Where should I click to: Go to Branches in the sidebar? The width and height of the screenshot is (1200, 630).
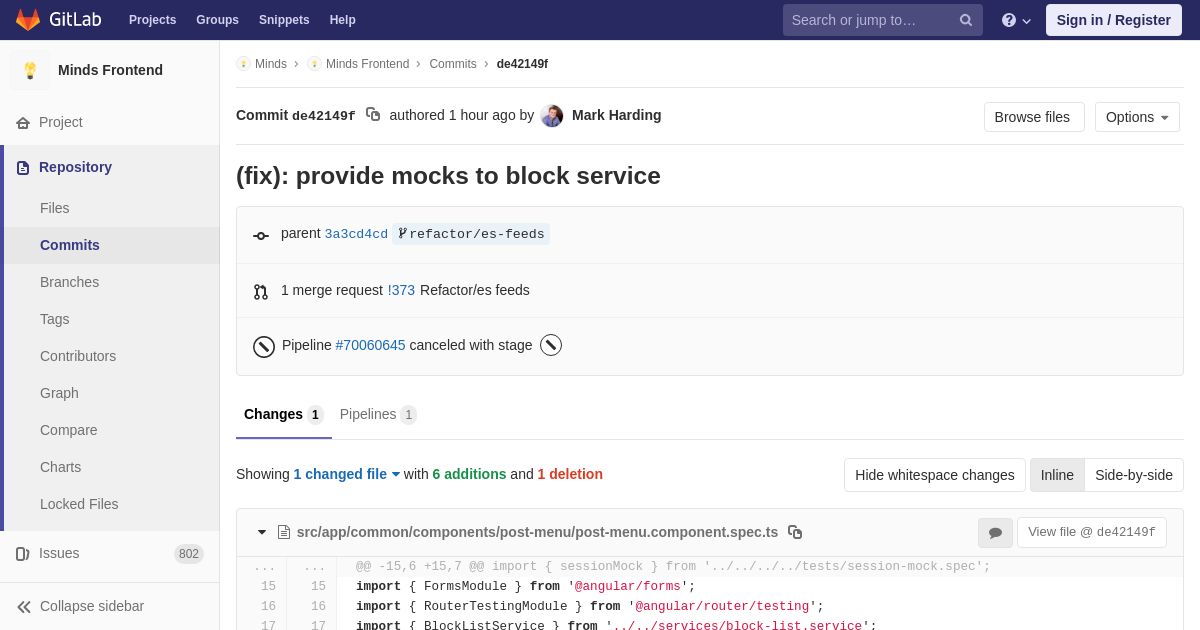69,282
